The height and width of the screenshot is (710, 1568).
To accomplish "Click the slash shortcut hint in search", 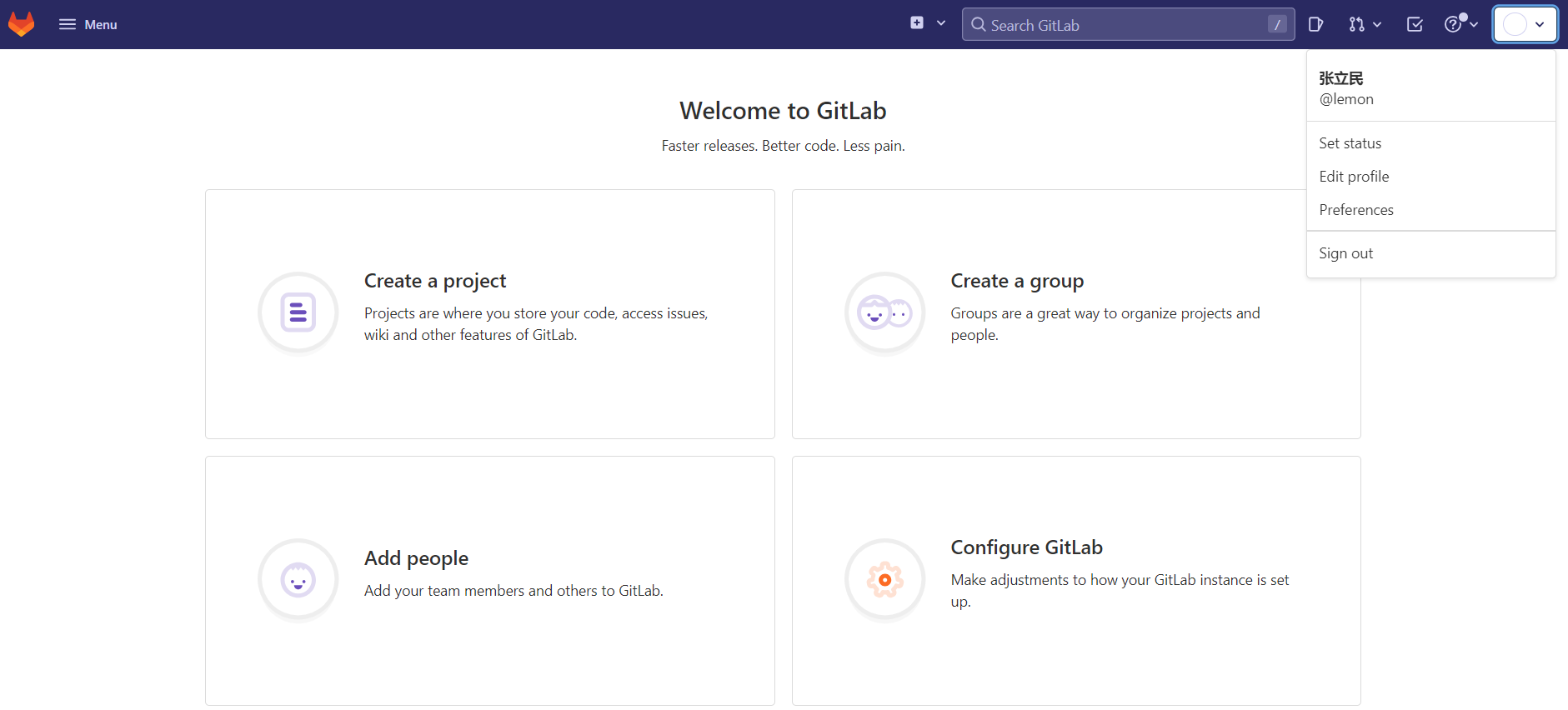I will pos(1277,24).
